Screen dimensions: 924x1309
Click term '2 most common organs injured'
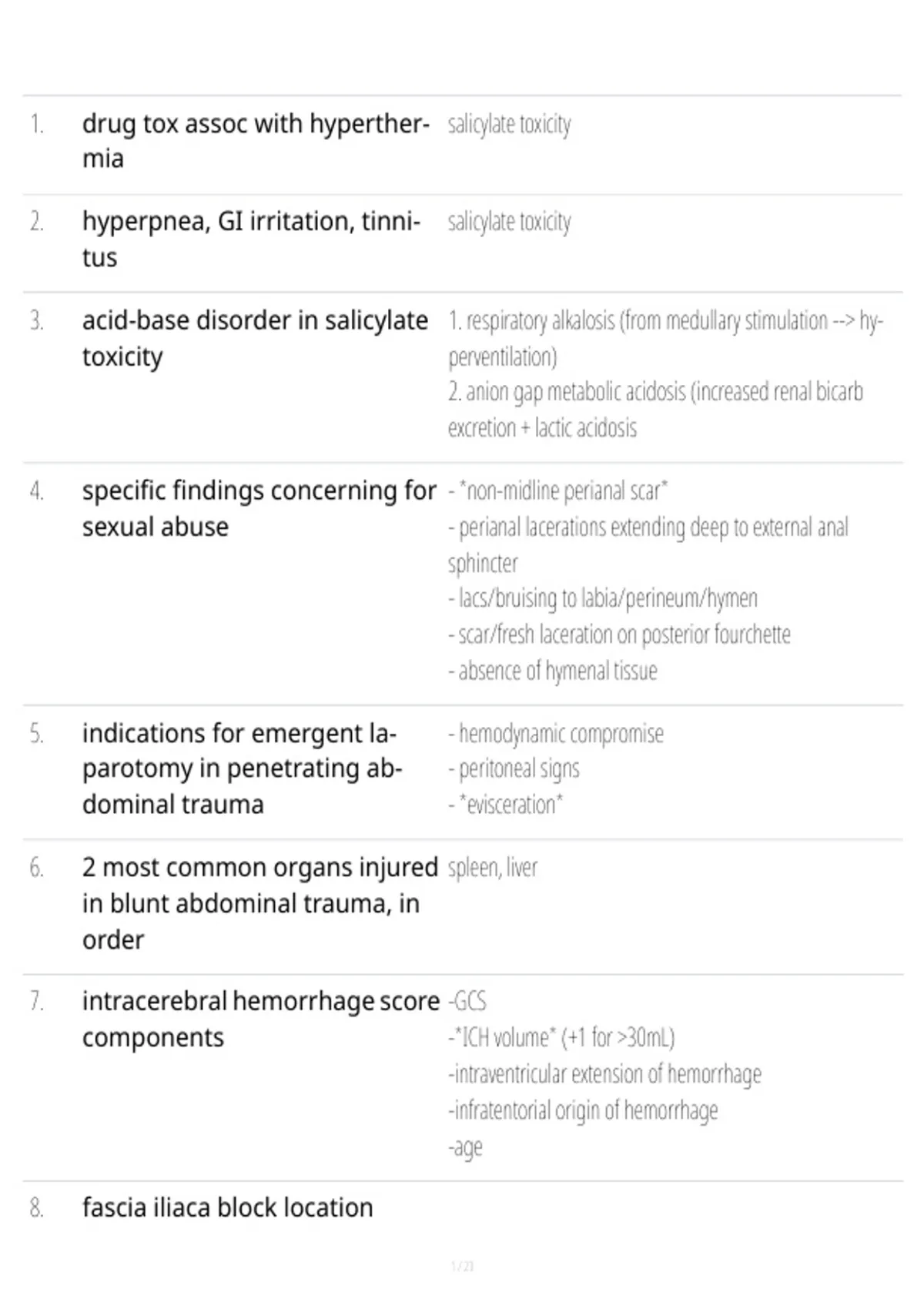[x=260, y=903]
